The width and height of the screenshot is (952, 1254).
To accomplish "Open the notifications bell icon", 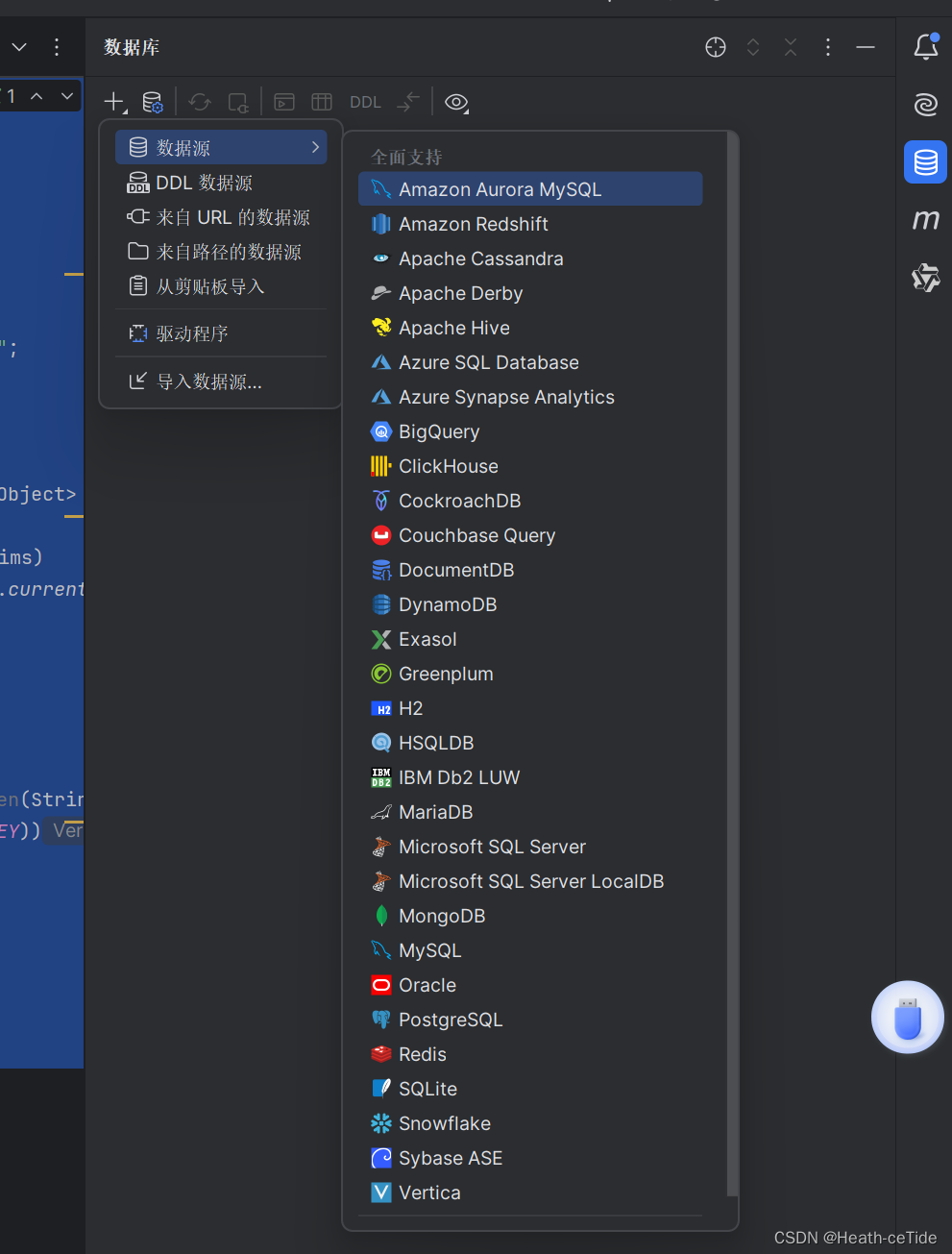I will point(926,47).
